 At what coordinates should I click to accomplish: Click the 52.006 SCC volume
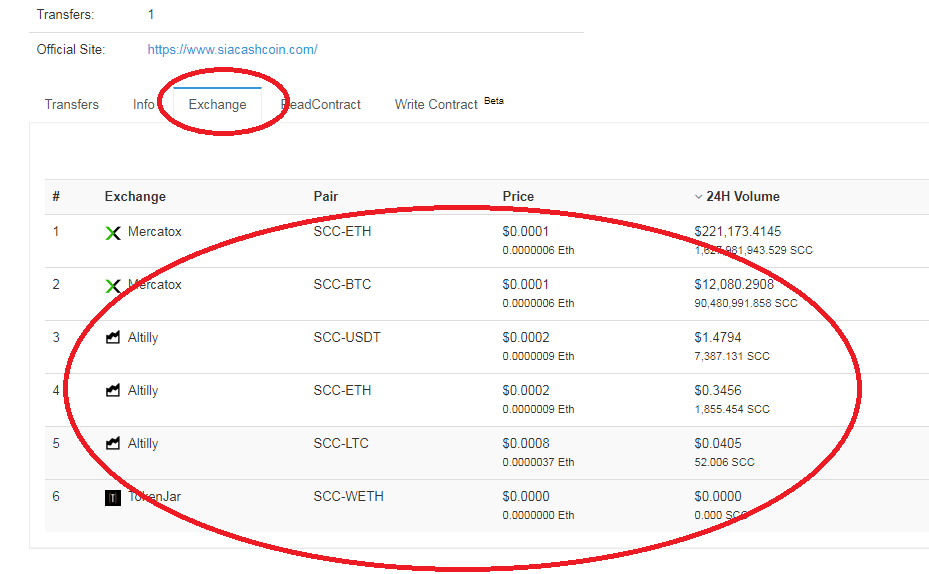pyautogui.click(x=725, y=462)
